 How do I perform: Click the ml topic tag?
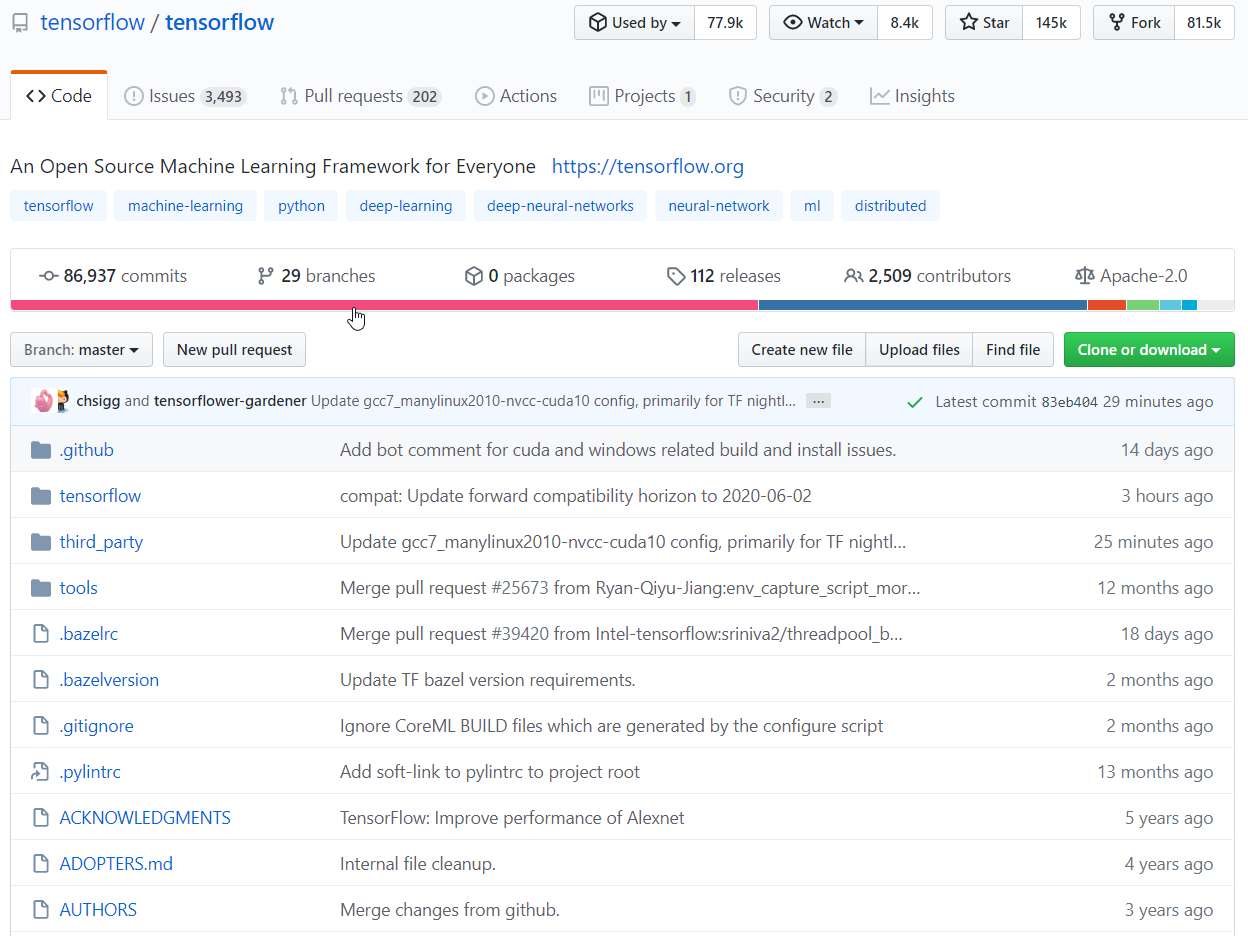[812, 206]
